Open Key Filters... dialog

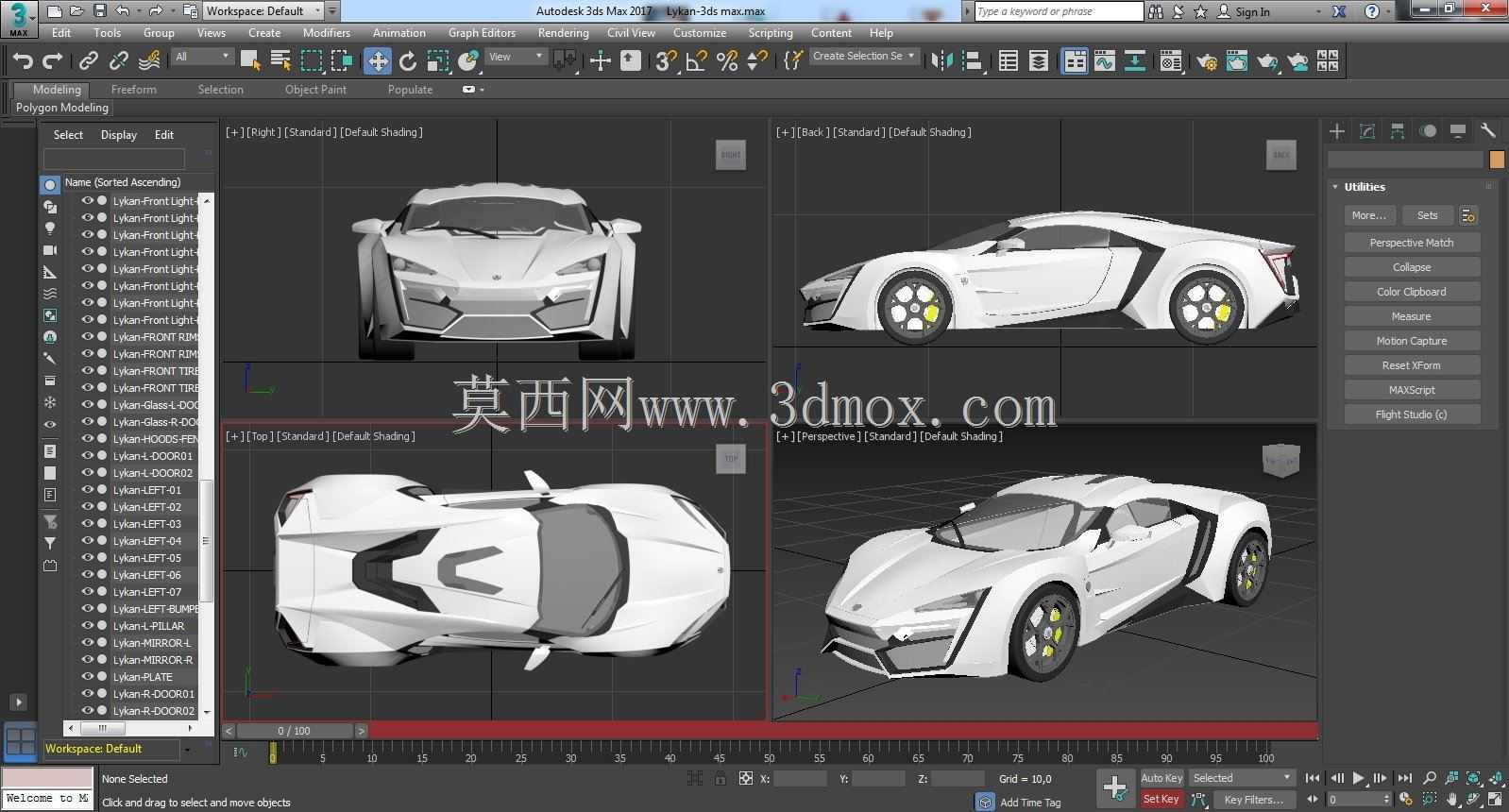click(1254, 800)
